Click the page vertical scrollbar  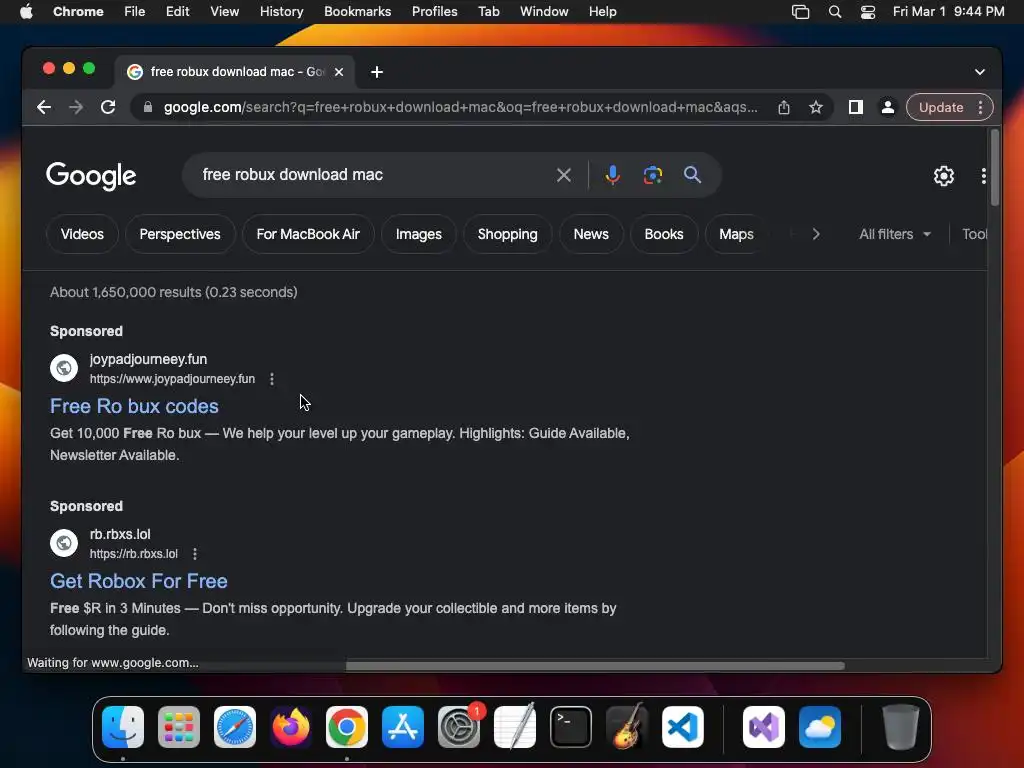click(994, 168)
